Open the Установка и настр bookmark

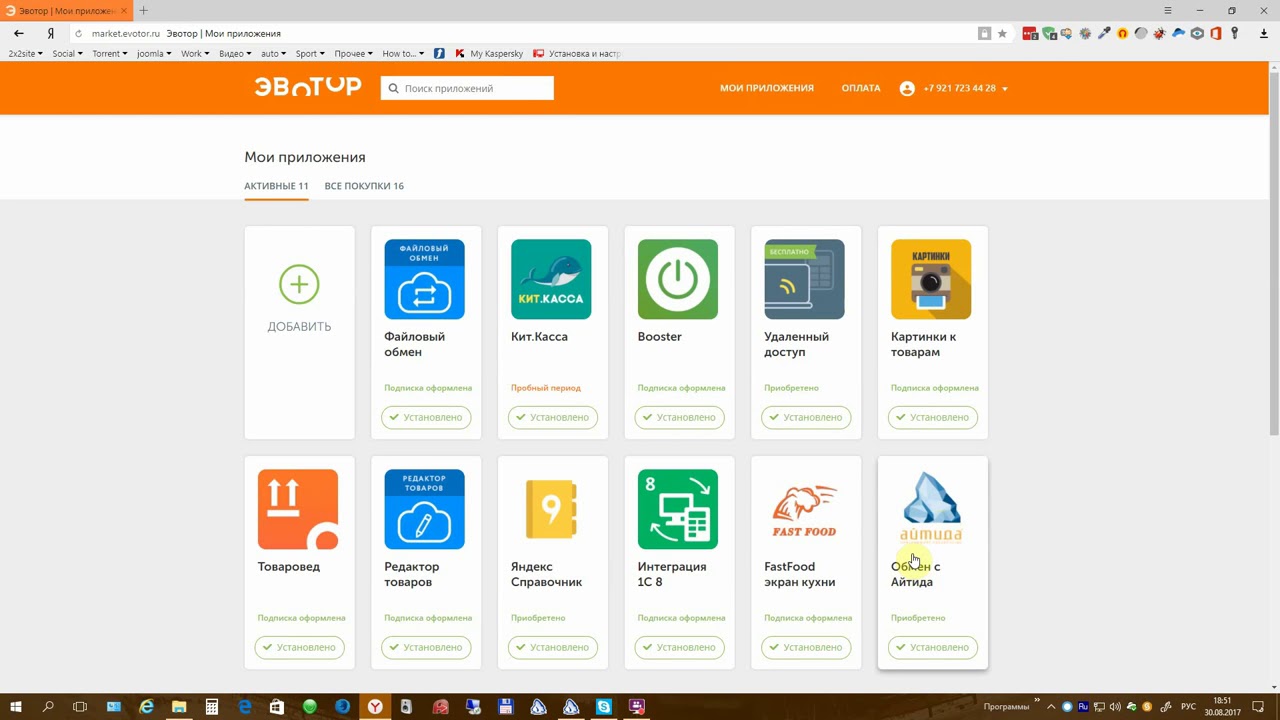click(x=577, y=54)
